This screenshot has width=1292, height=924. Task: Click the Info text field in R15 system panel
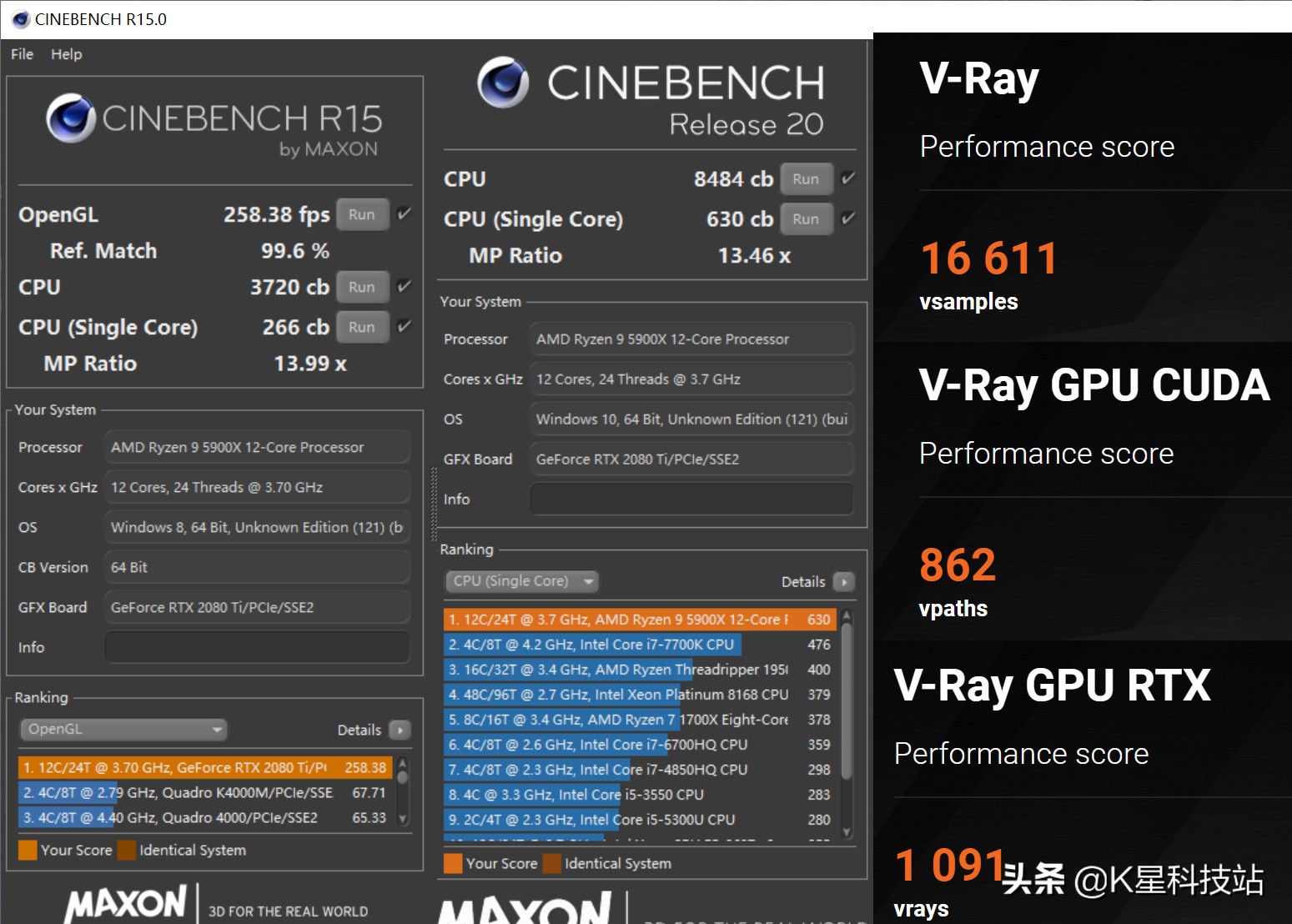coord(257,648)
